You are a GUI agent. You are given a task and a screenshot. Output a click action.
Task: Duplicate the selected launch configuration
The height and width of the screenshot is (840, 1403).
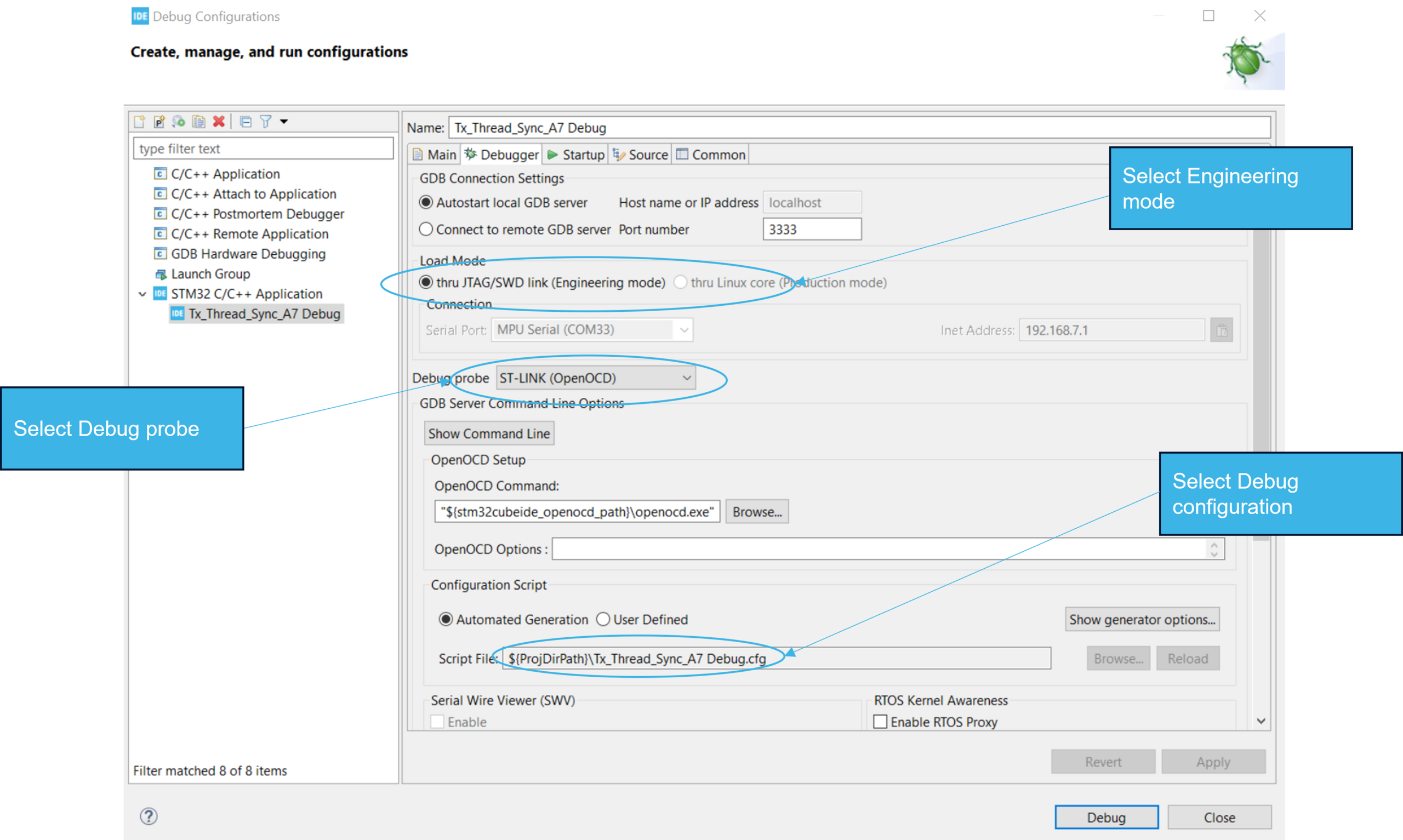coord(198,121)
